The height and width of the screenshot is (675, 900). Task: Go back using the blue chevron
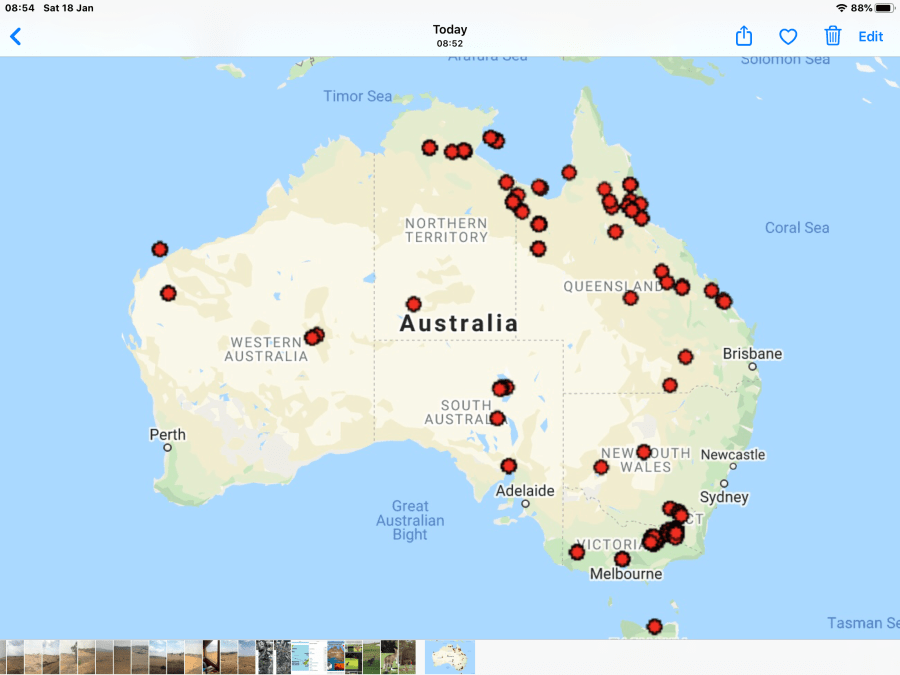click(16, 37)
